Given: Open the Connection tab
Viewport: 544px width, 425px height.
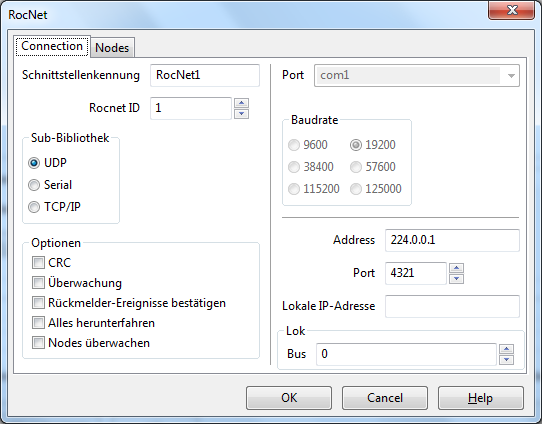Looking at the screenshot, I should pos(52,46).
